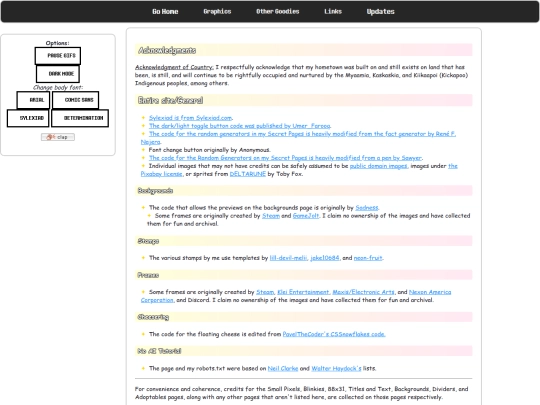Viewport: 540px width, 405px height.
Task: Switch body font to Comic Sans
Action: point(75,100)
